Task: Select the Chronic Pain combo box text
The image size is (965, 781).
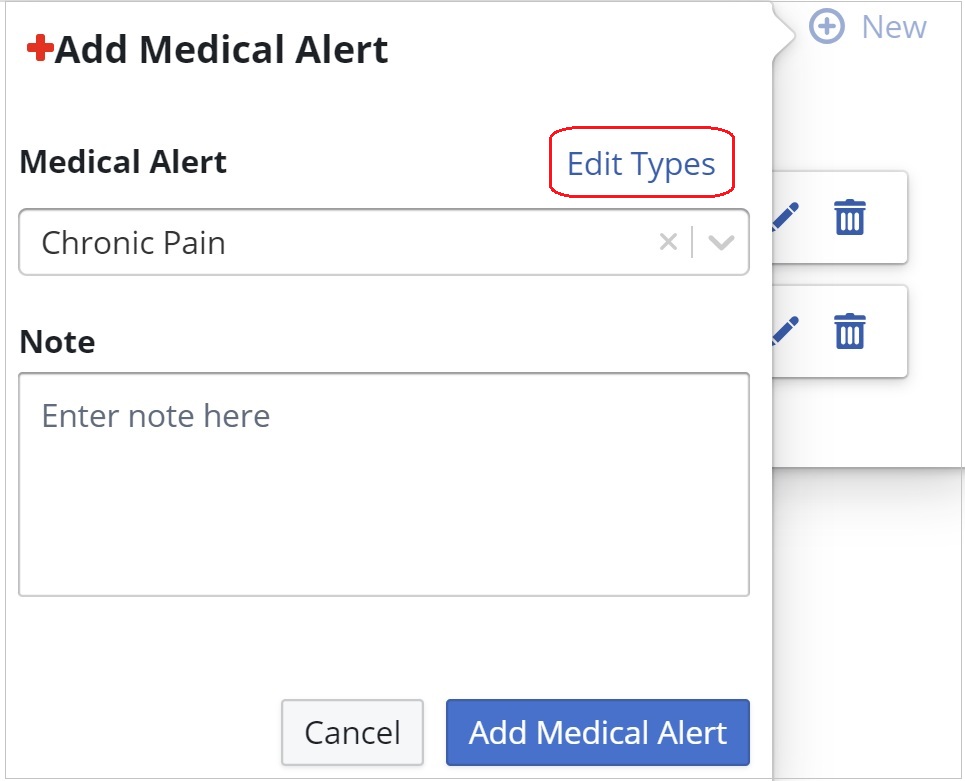Action: [133, 241]
